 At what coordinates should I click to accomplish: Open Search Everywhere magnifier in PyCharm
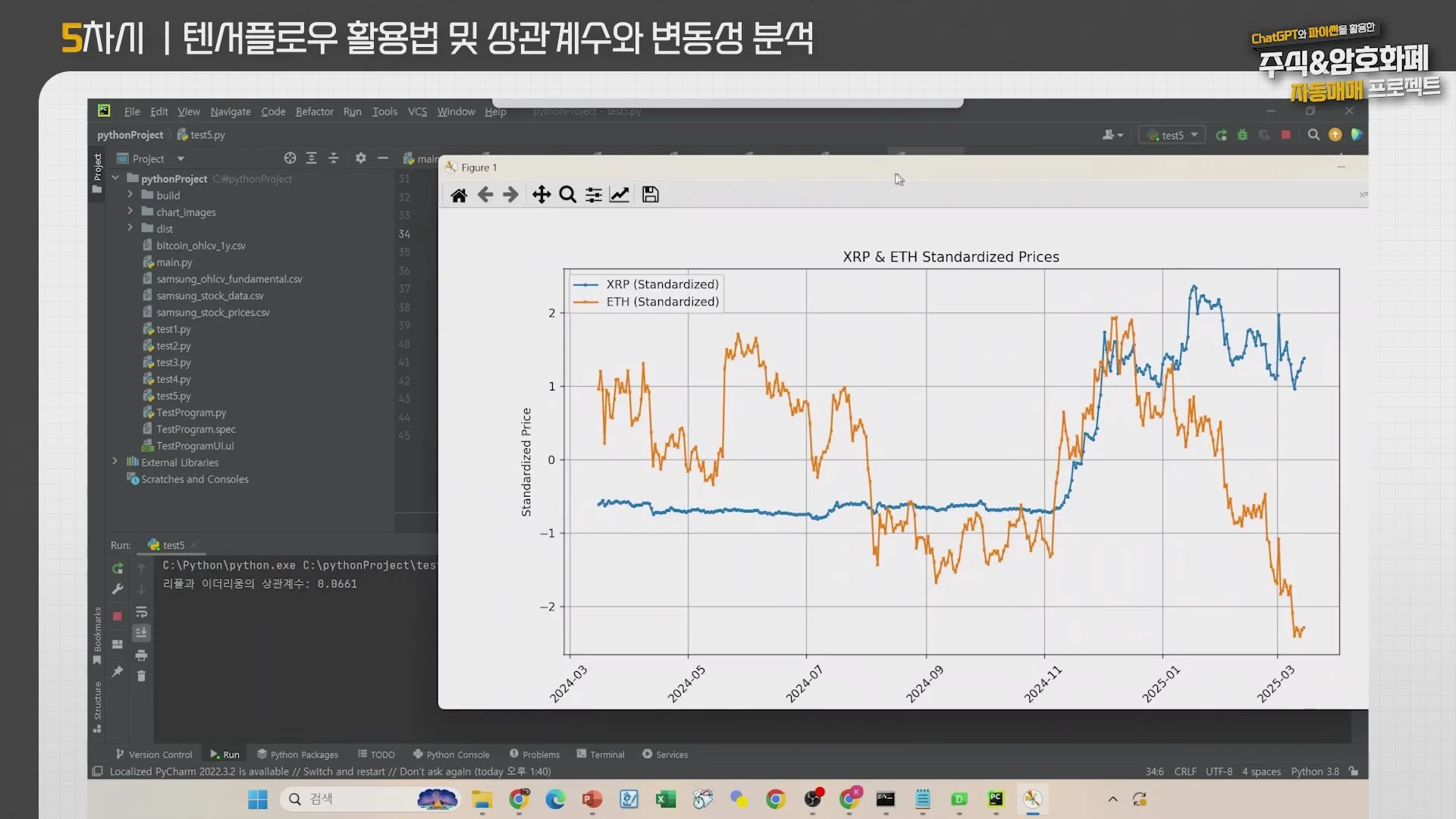(x=1313, y=135)
